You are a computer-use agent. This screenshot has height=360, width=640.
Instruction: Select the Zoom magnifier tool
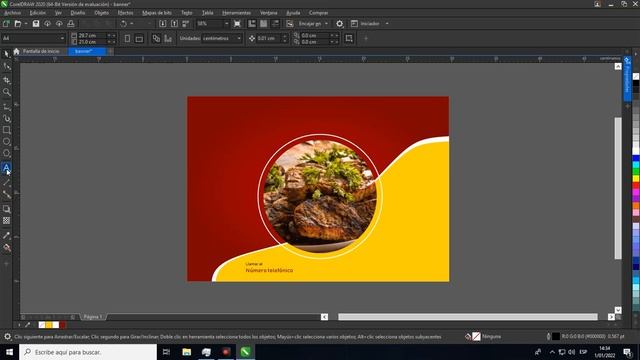click(7, 92)
